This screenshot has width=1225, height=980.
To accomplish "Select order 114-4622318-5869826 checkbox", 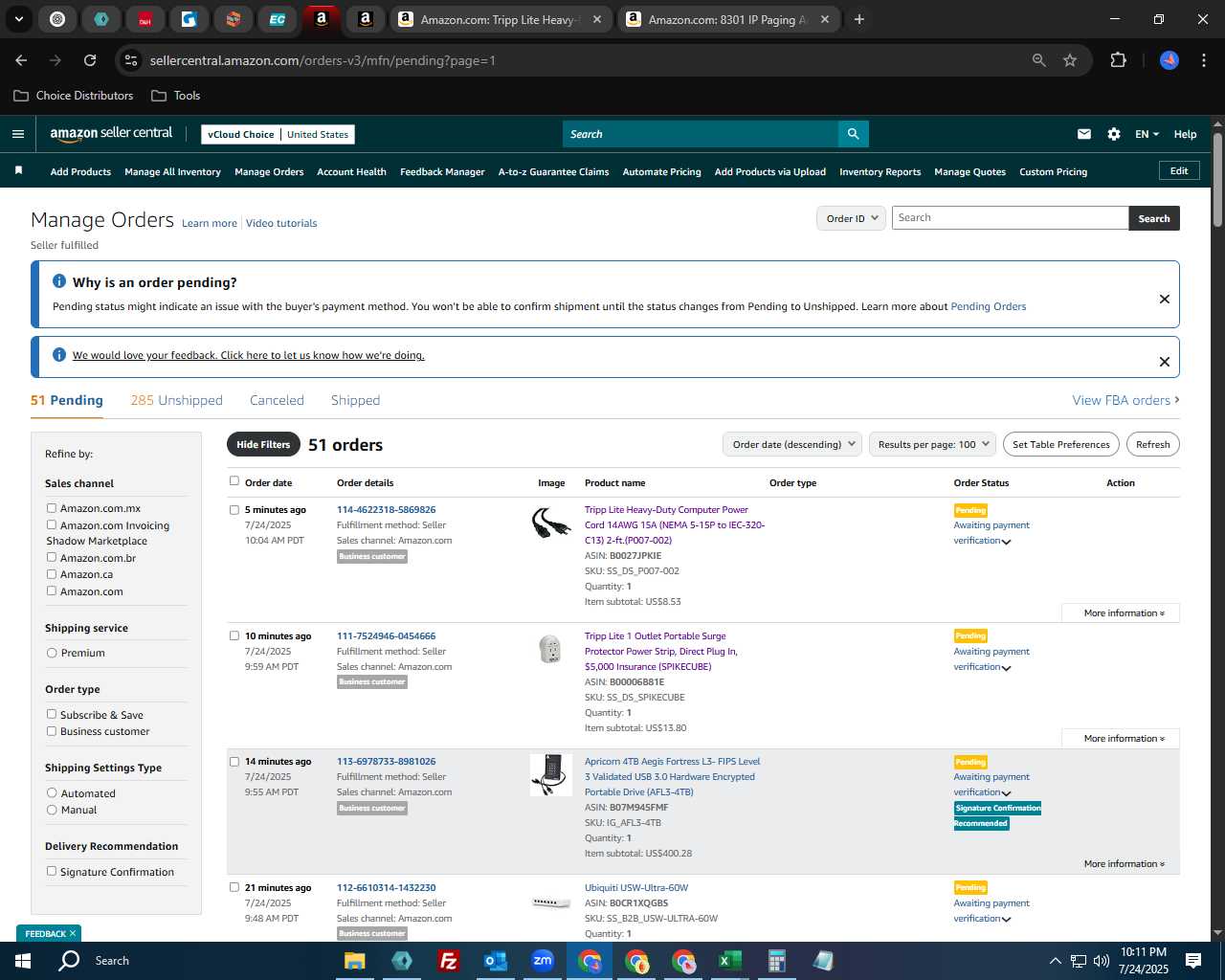I will point(234,510).
